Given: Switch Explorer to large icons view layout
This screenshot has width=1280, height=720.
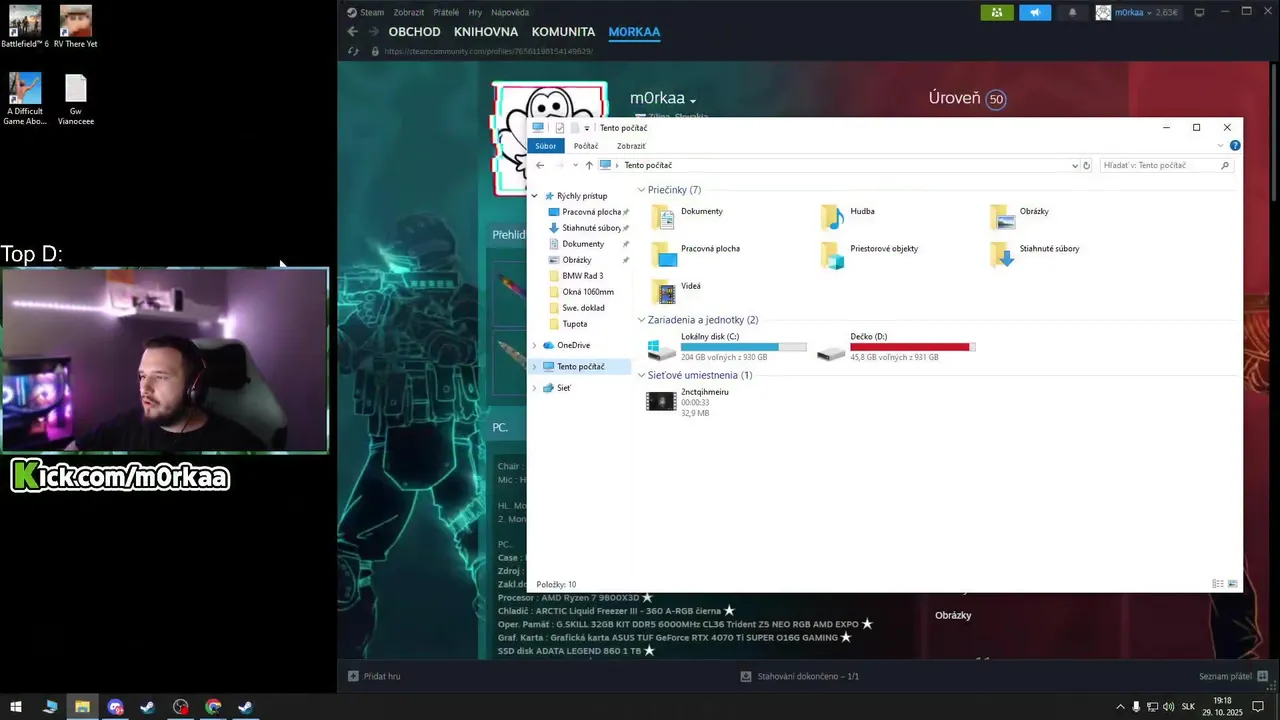Looking at the screenshot, I should pos(1232,584).
